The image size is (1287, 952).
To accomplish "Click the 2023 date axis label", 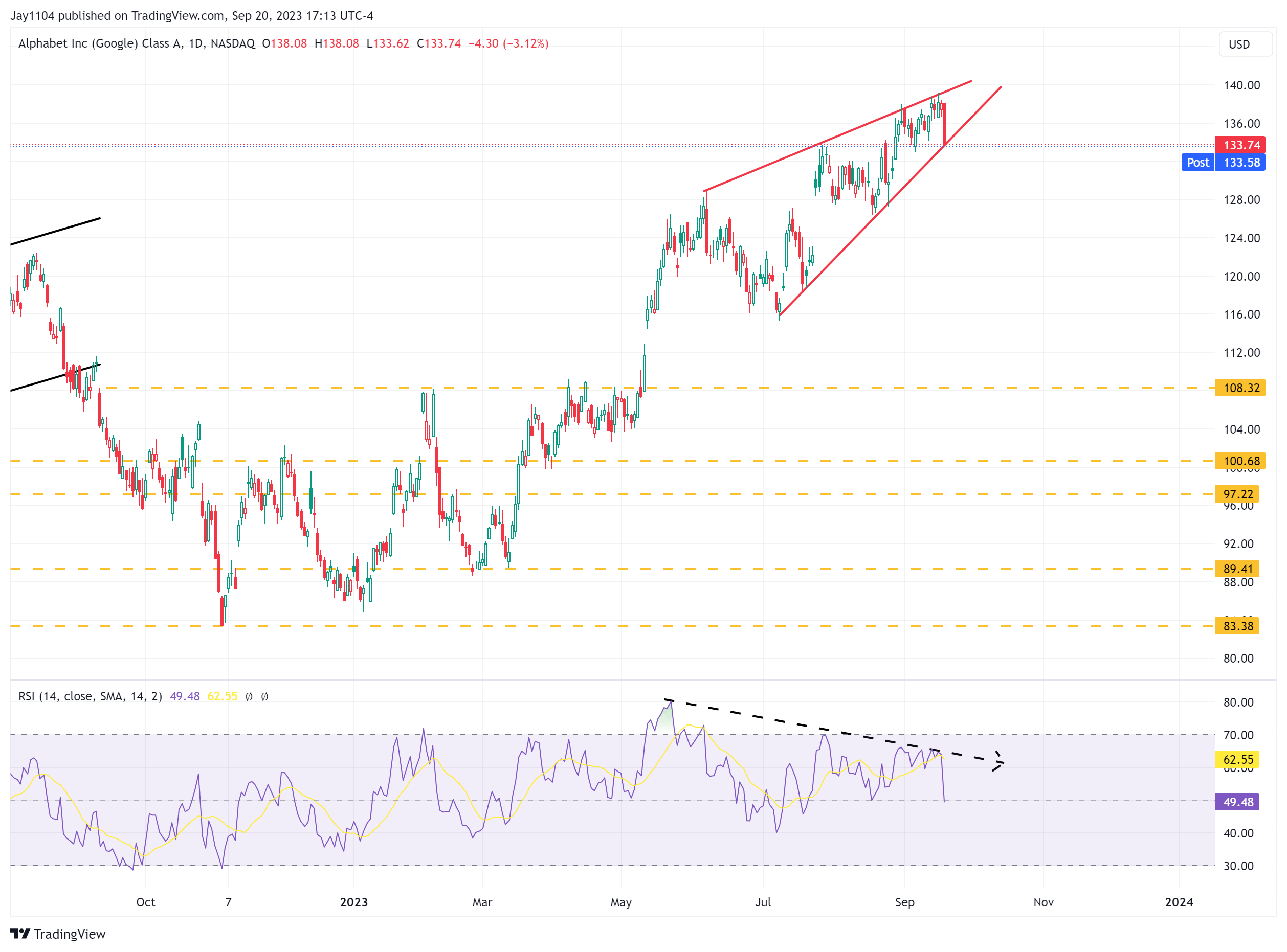I will (353, 902).
